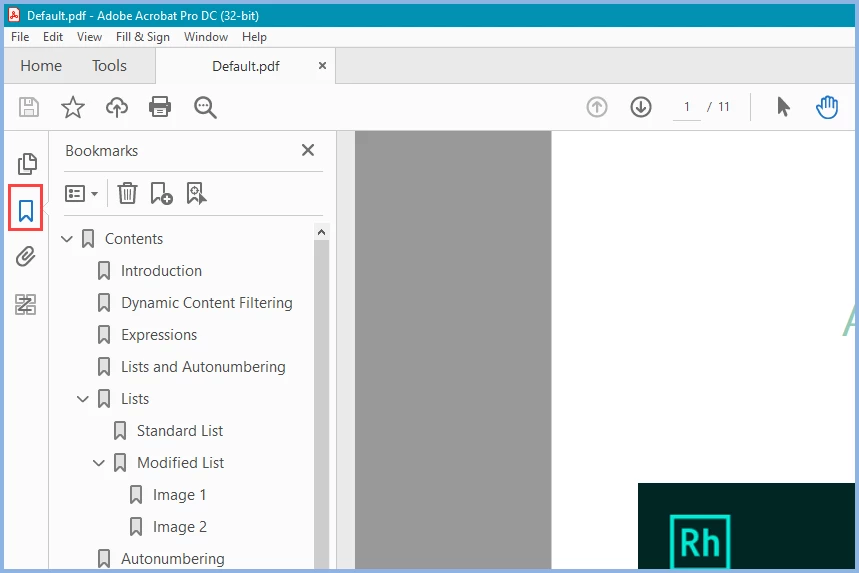Screen dimensions: 859x573
Task: Open the Edit menu
Action: 53,37
